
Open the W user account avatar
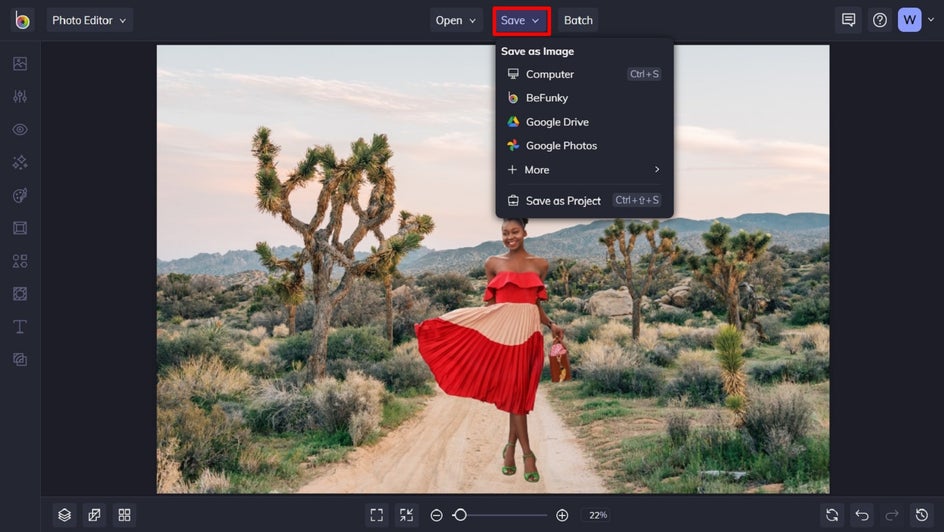click(910, 20)
